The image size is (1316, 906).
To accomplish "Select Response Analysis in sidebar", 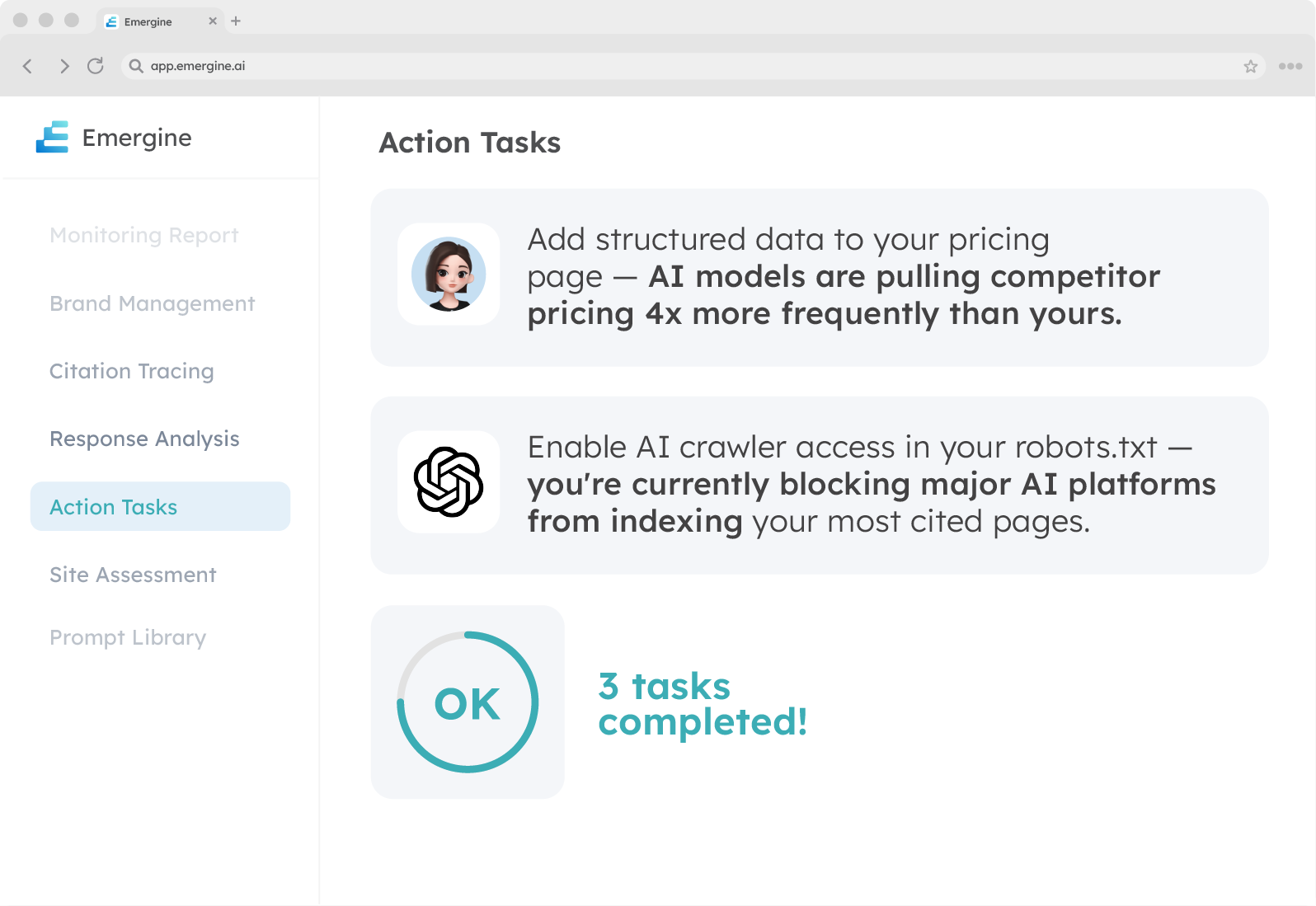I will pyautogui.click(x=144, y=439).
